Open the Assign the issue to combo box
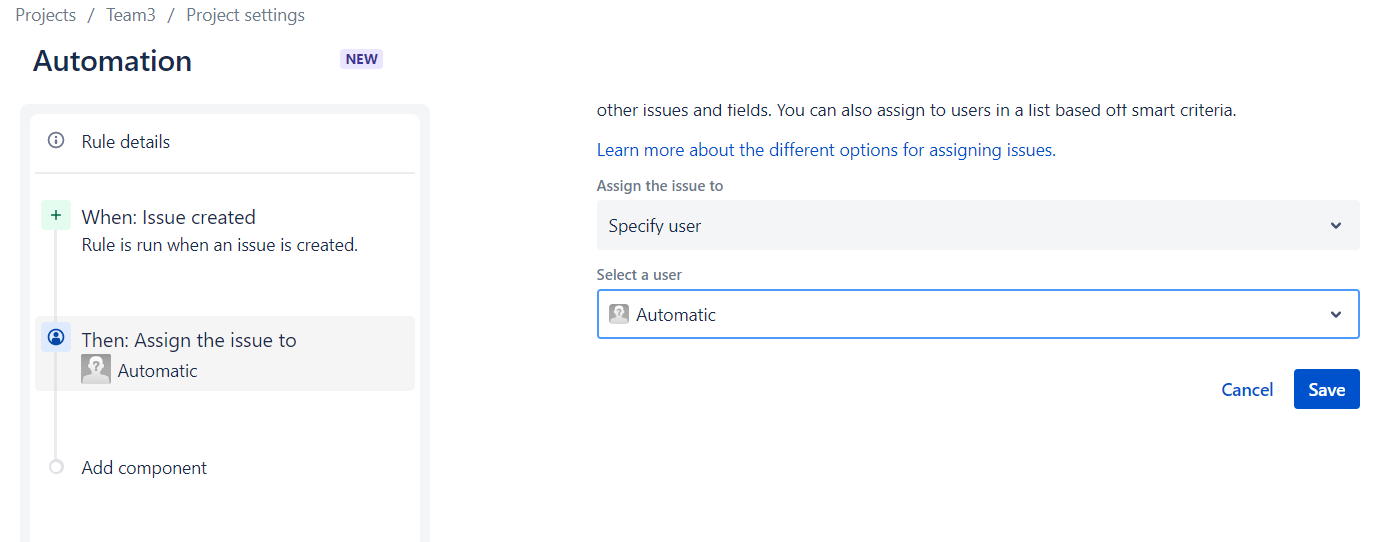Image resolution: width=1380 pixels, height=542 pixels. tap(978, 226)
